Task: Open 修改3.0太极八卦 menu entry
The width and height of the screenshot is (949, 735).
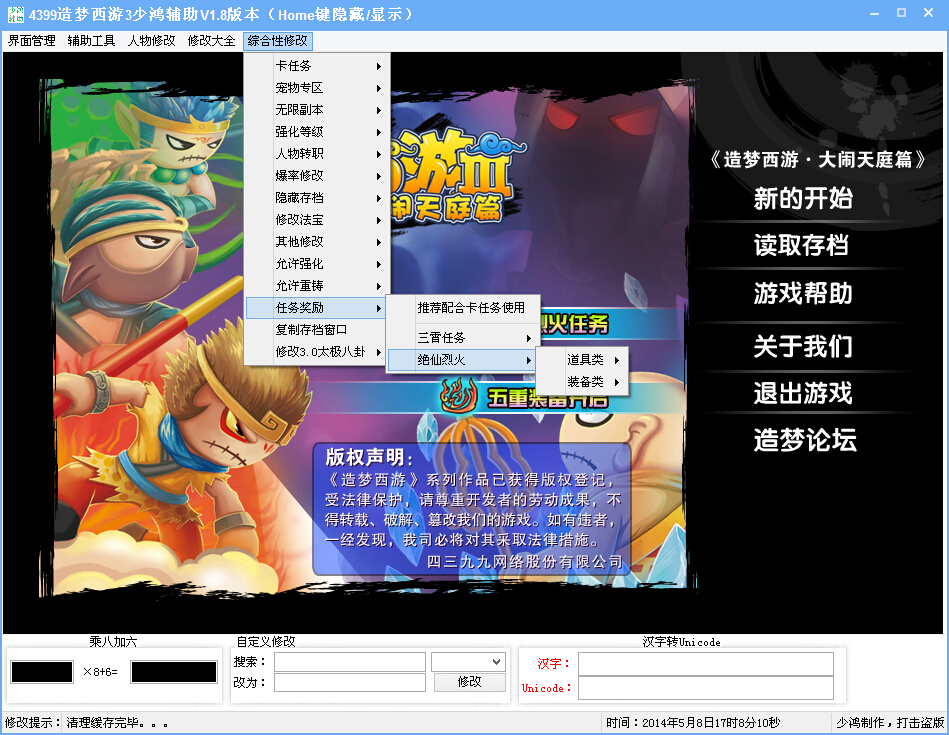Action: [x=316, y=352]
